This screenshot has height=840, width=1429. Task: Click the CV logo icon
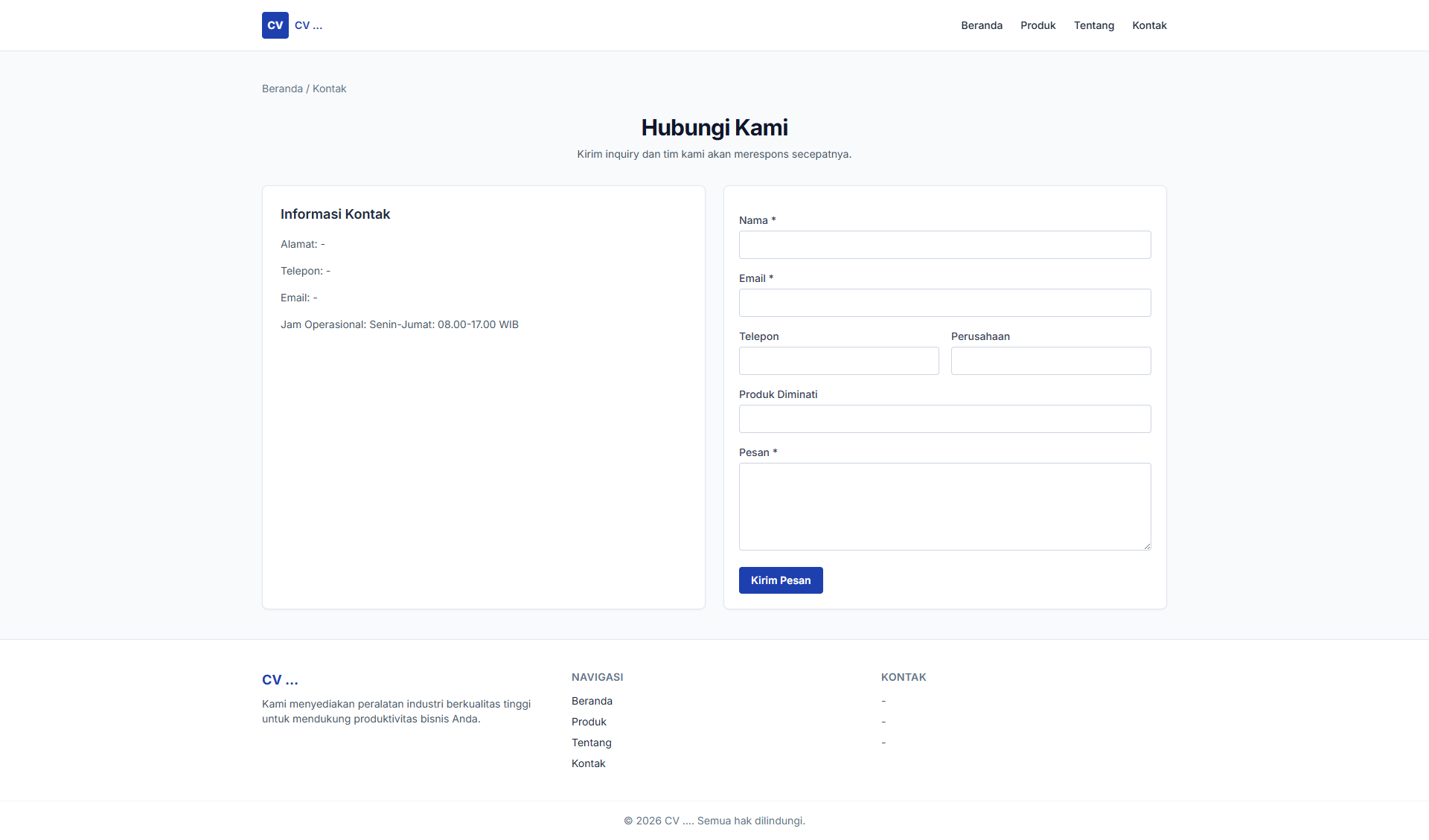coord(275,25)
